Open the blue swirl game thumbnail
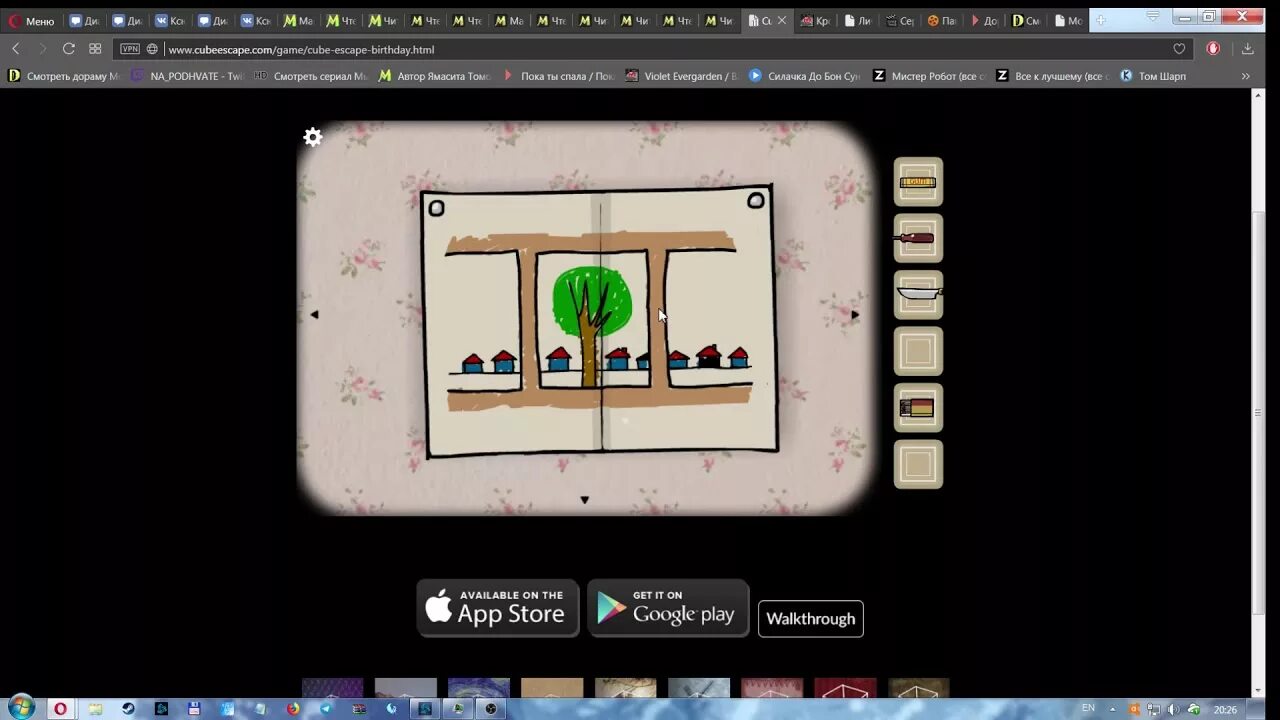1280x720 pixels. tap(479, 688)
